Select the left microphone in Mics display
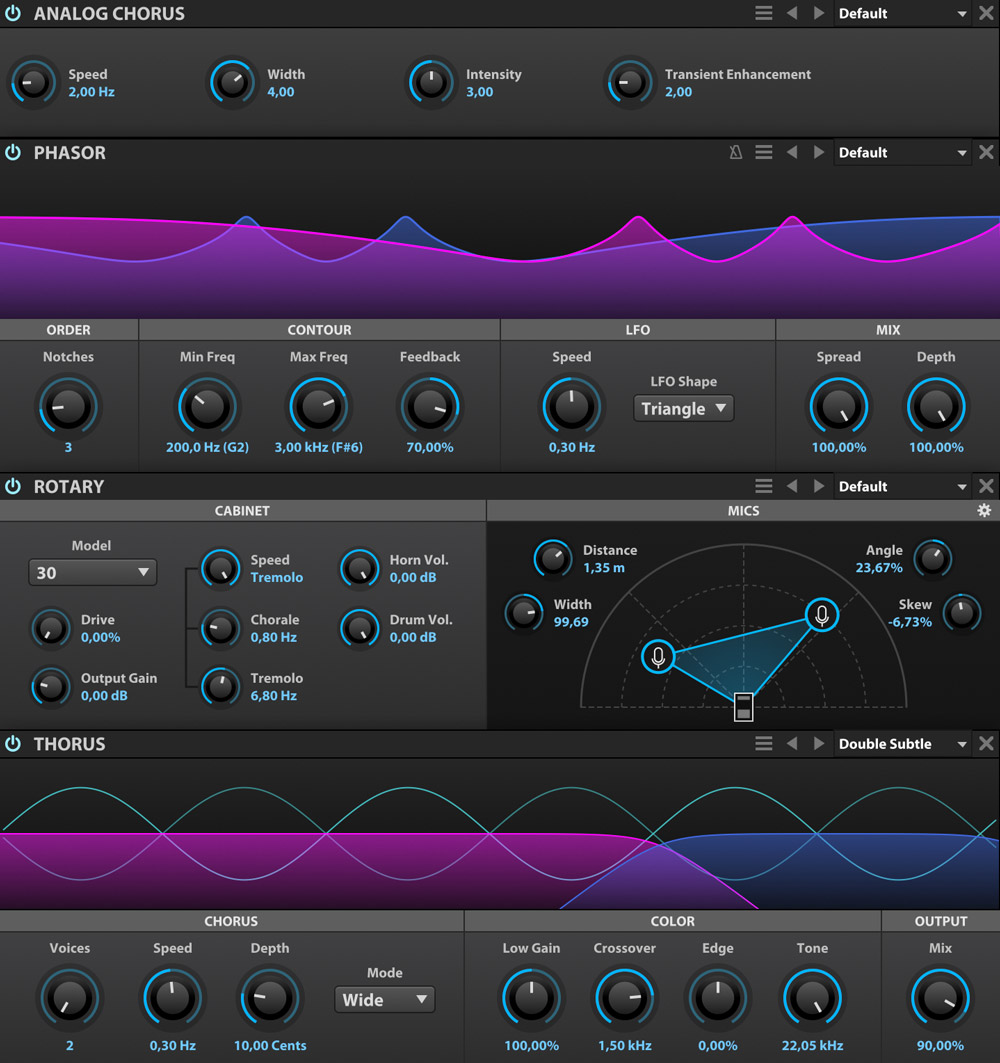The image size is (1000, 1063). [658, 656]
